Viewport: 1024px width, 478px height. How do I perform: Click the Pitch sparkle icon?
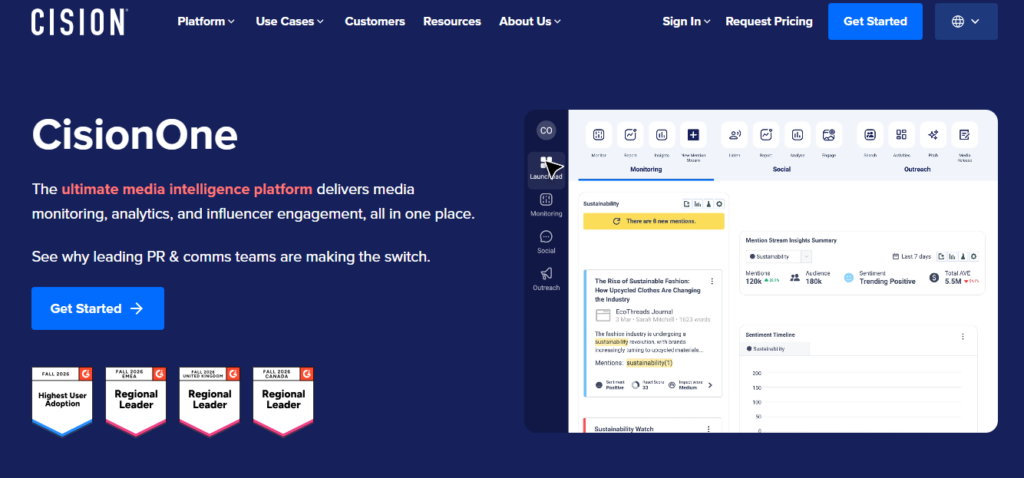point(933,135)
